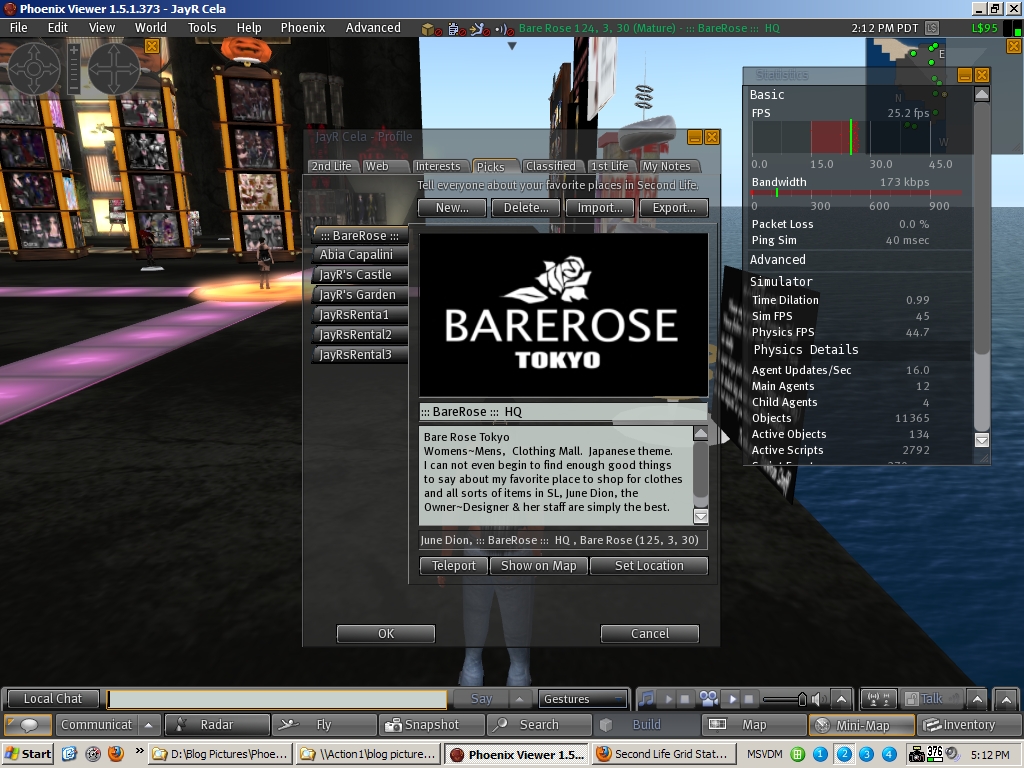Click the L$ buy currency icon

click(932, 28)
